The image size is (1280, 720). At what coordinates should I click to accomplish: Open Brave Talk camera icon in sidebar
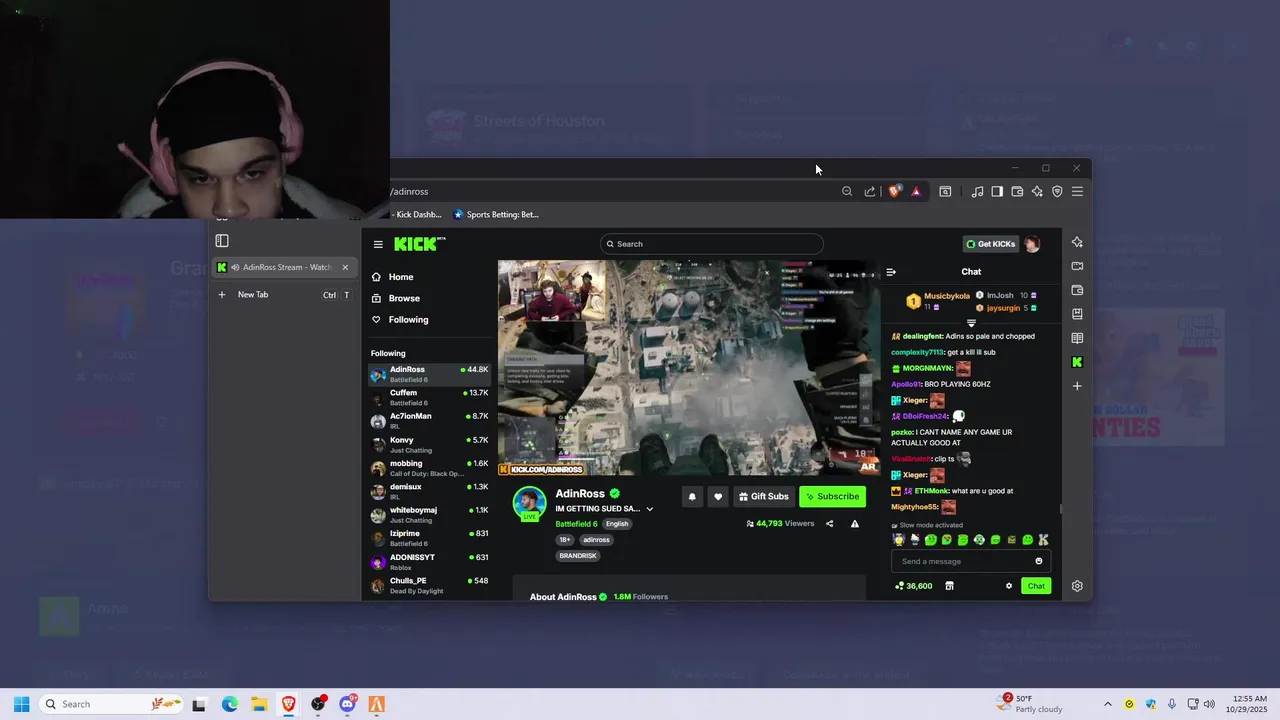pyautogui.click(x=1077, y=266)
